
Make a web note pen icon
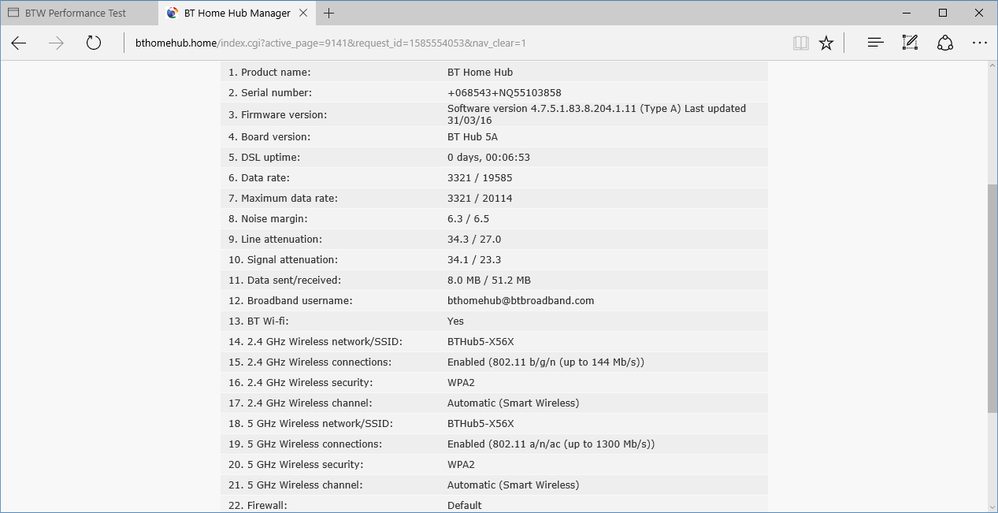click(x=910, y=43)
